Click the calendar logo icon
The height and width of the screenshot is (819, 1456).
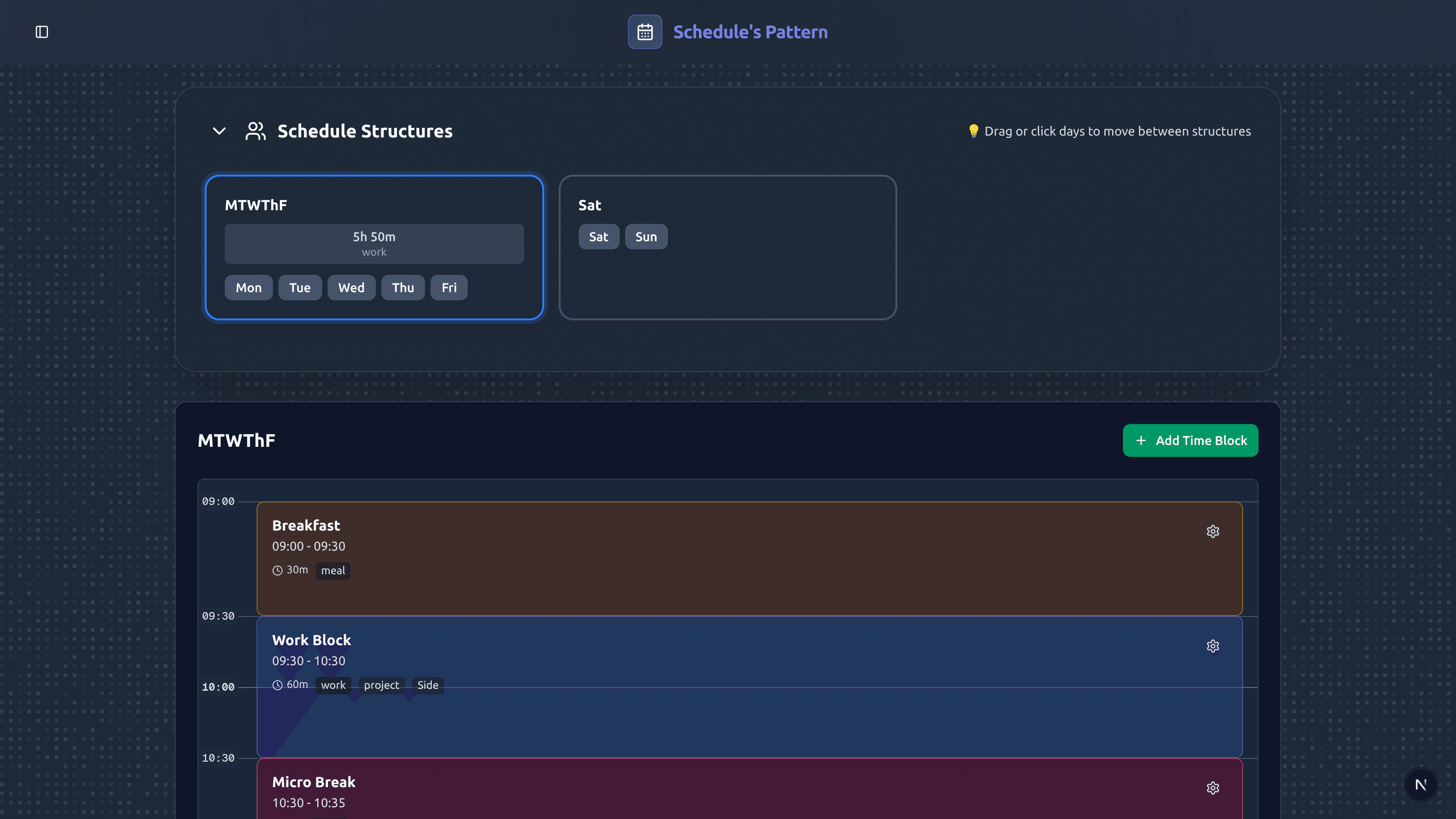tap(645, 32)
